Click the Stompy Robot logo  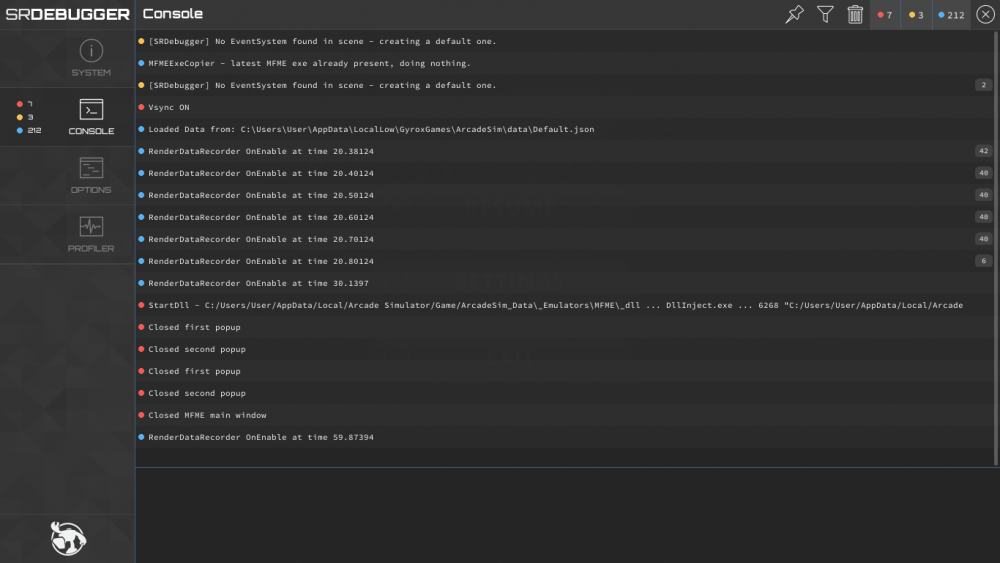[68, 538]
